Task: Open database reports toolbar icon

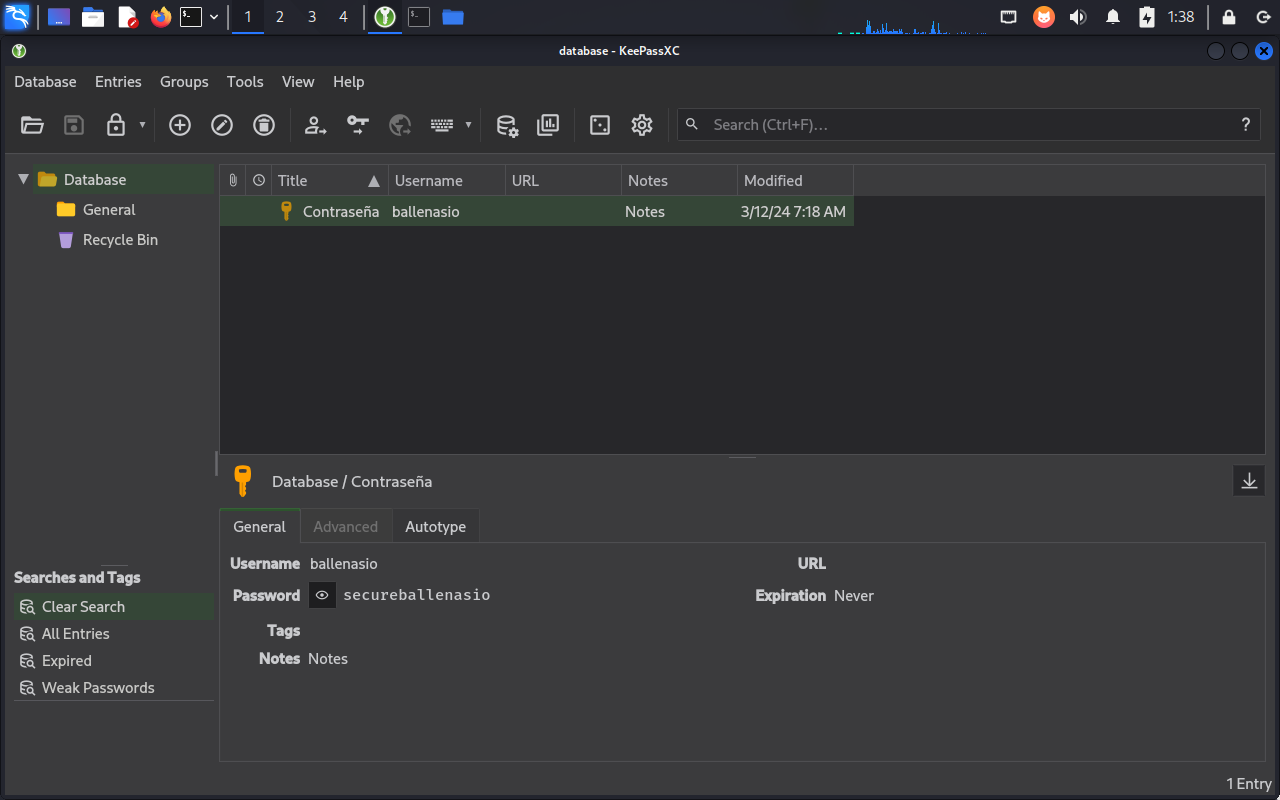Action: click(548, 125)
